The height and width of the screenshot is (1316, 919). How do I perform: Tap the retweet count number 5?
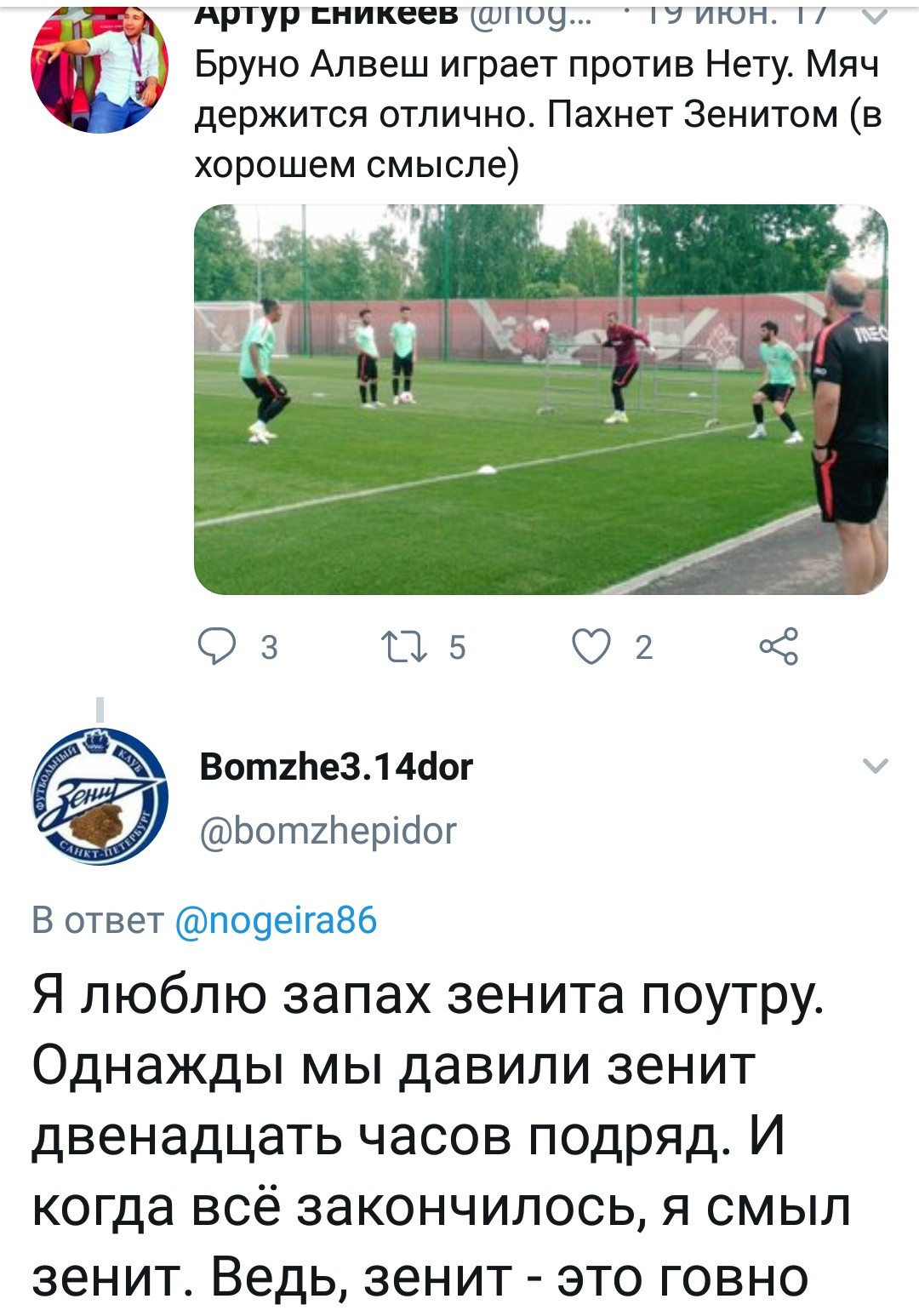click(457, 648)
